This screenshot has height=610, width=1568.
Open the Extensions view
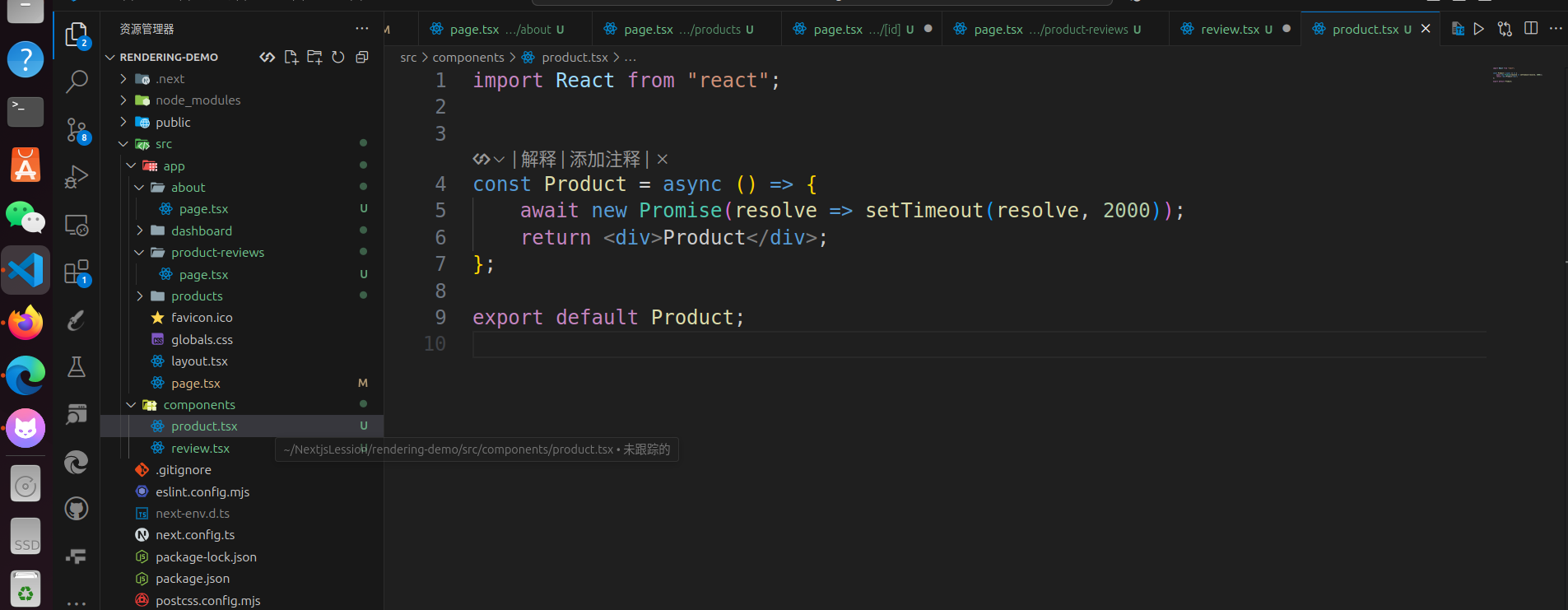click(x=77, y=272)
